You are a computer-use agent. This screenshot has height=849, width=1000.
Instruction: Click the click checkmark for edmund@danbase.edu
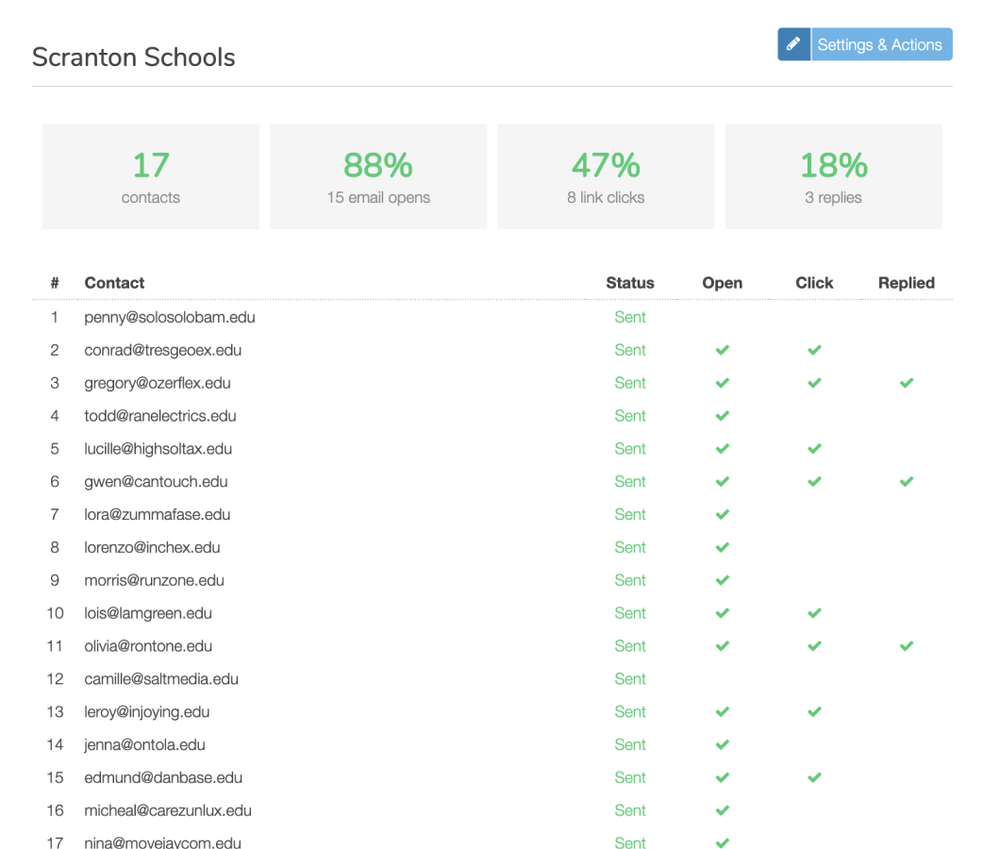point(814,778)
